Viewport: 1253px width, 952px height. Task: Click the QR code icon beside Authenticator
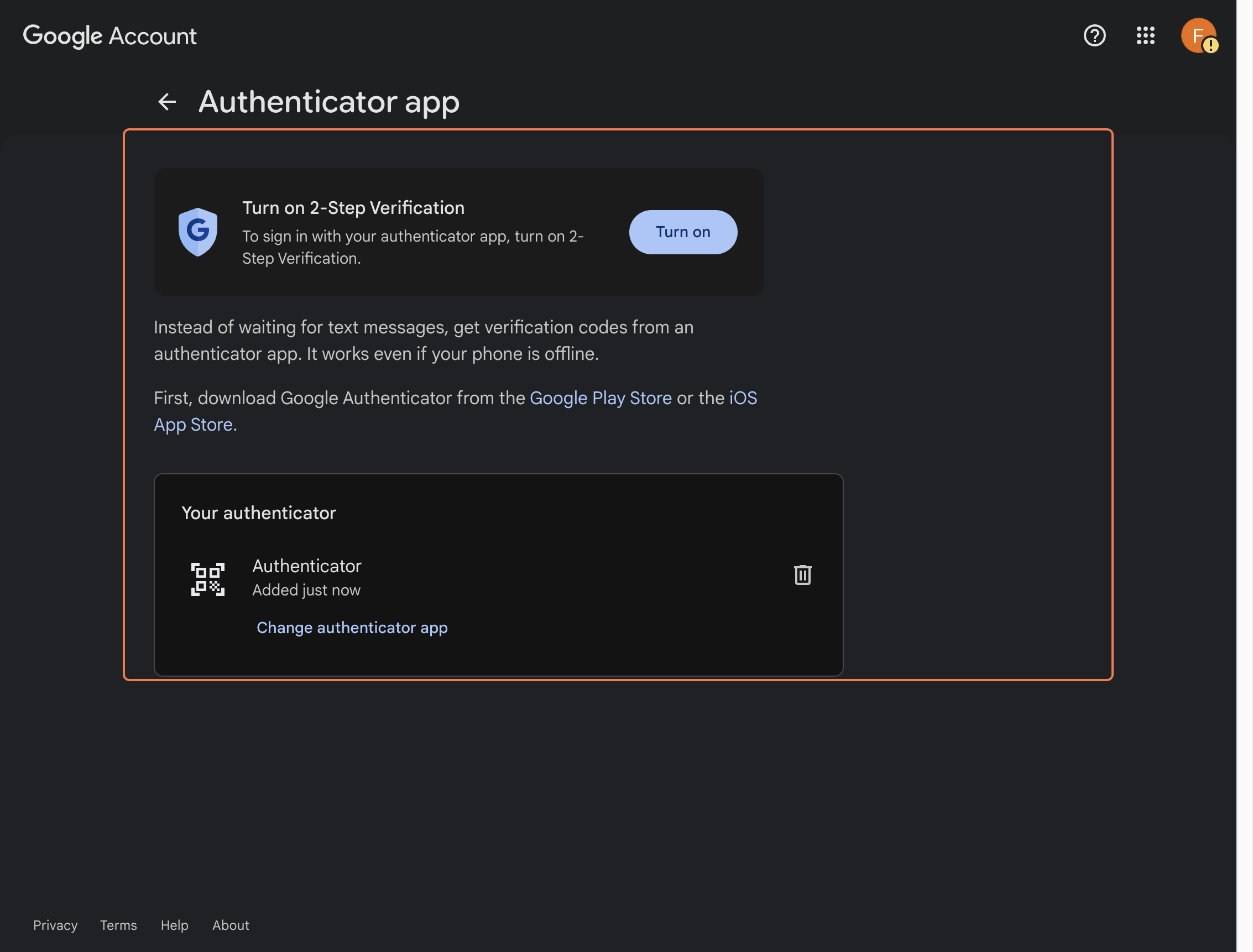pos(207,577)
